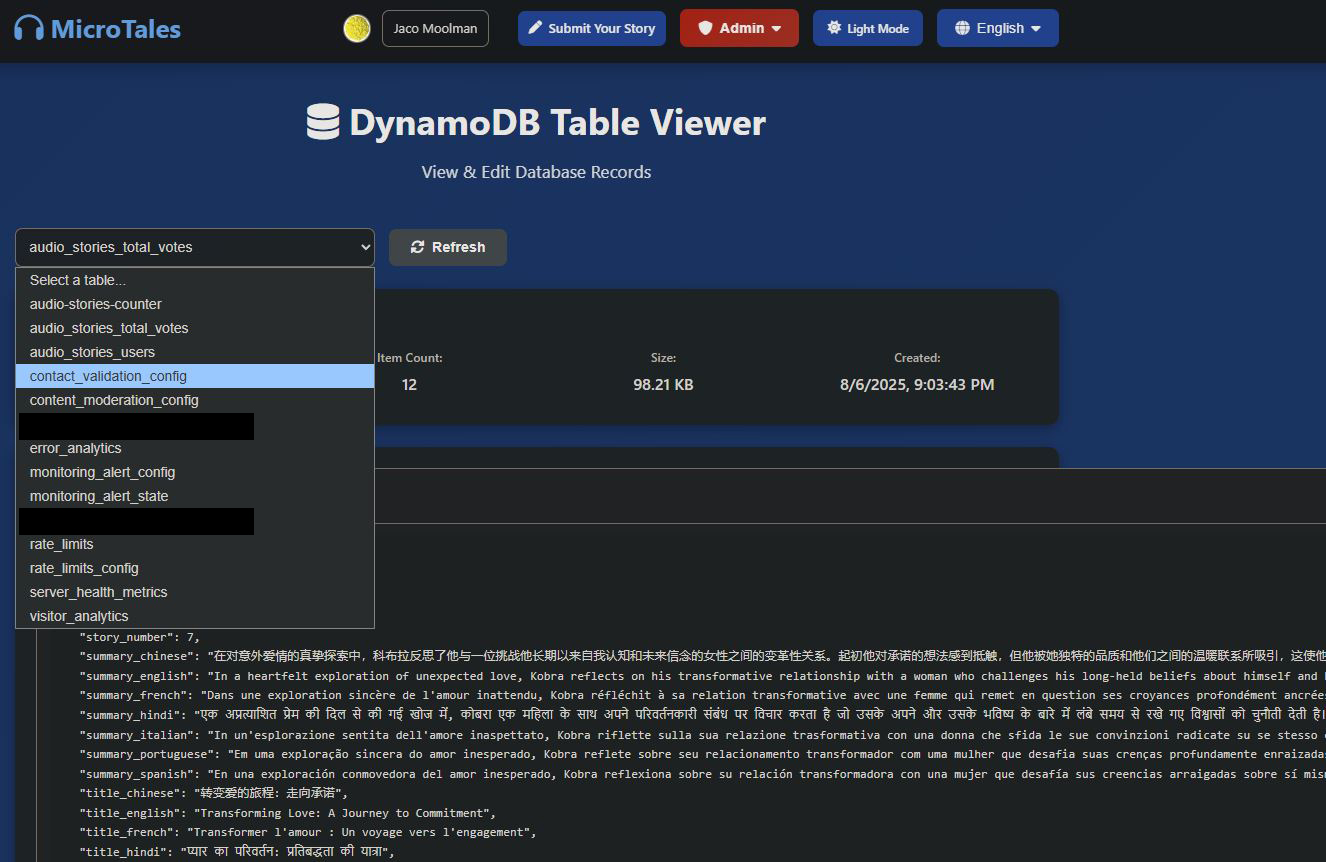The height and width of the screenshot is (862, 1326).
Task: Click the MicroTales brand name link
Action: click(115, 29)
